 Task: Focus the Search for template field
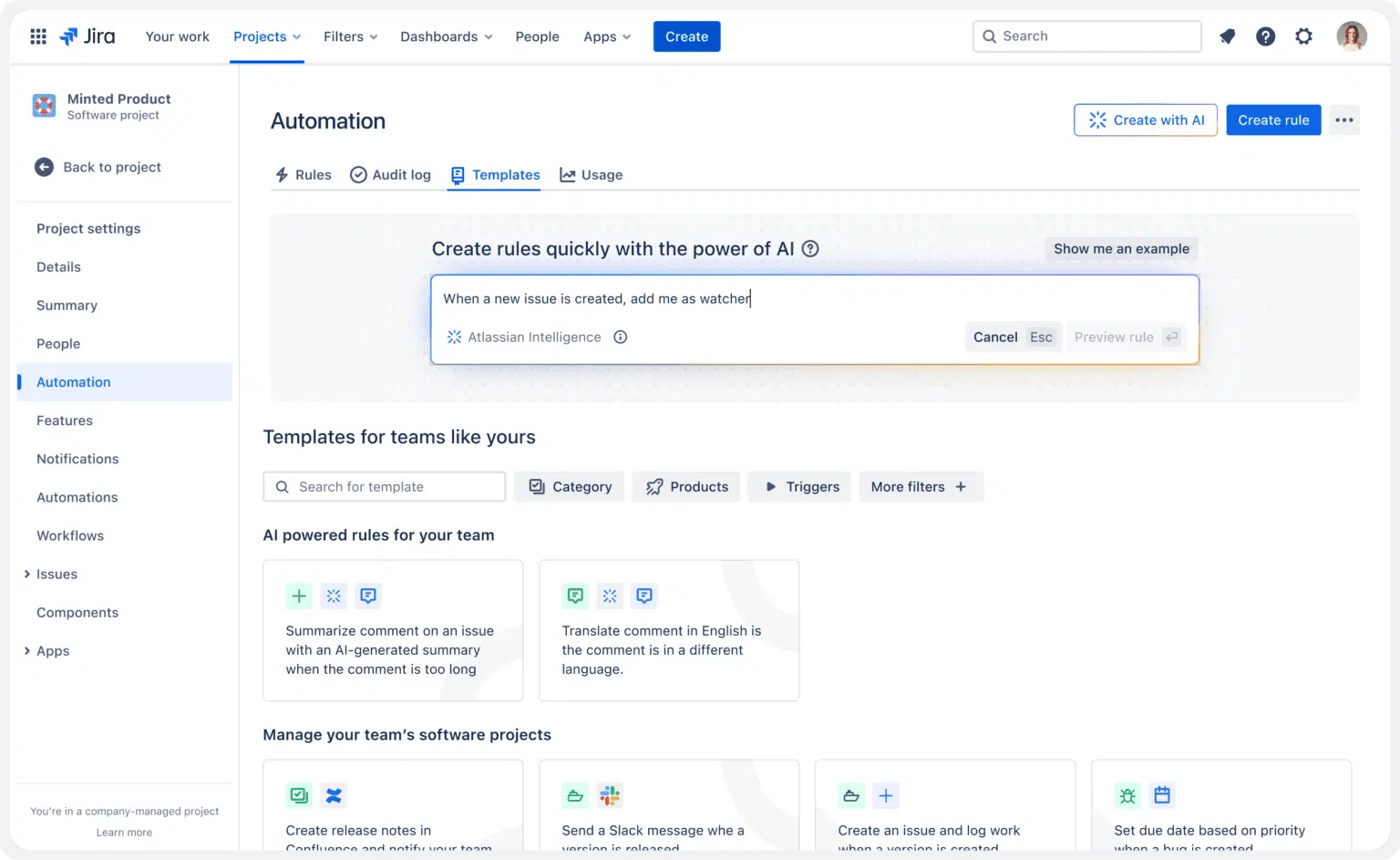point(385,487)
